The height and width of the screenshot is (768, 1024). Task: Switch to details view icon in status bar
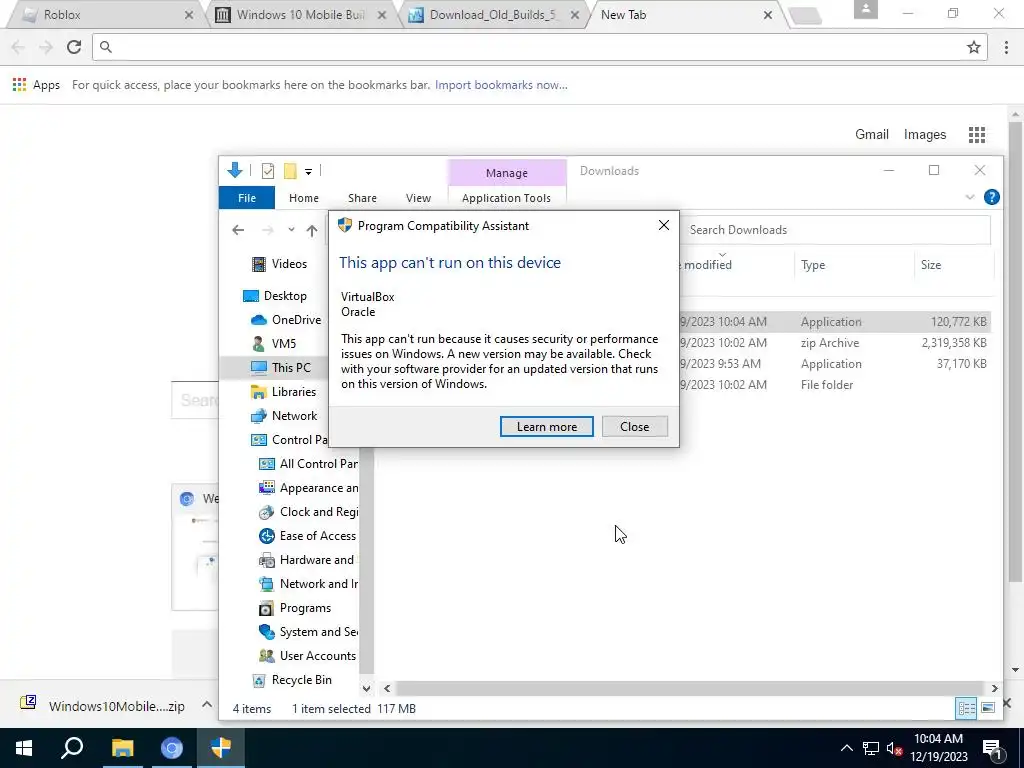click(x=966, y=709)
